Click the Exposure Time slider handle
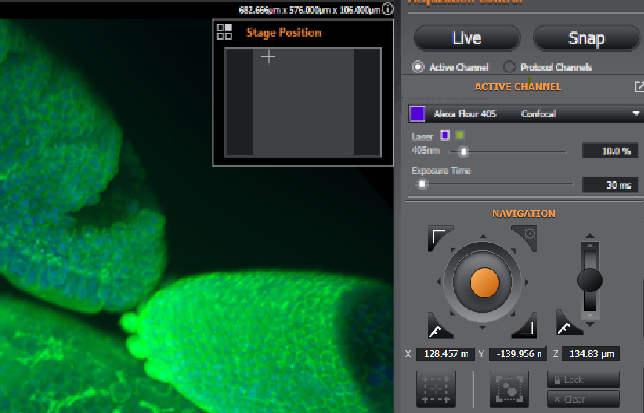The width and height of the screenshot is (644, 413). pos(423,184)
